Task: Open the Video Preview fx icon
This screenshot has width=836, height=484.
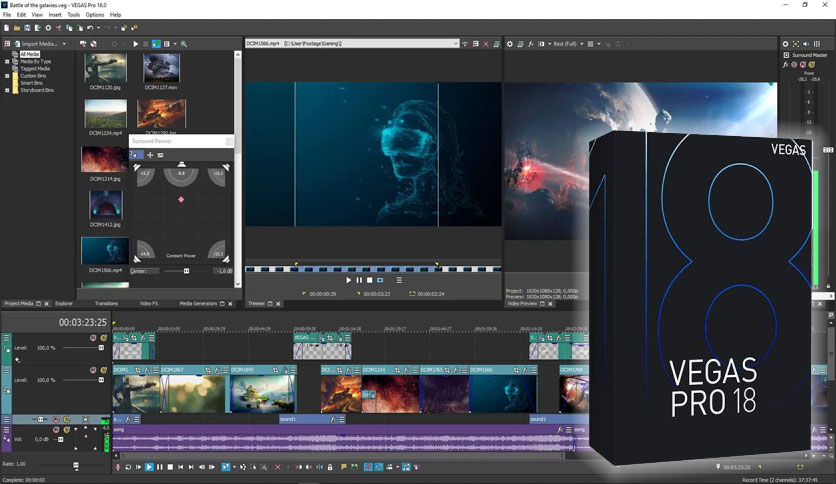Action: click(532, 44)
